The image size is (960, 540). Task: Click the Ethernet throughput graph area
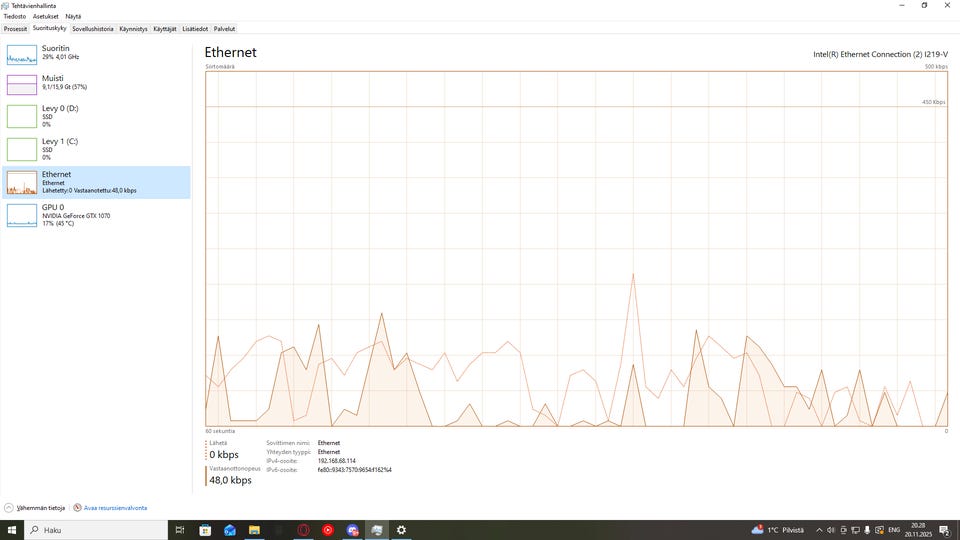pos(576,249)
